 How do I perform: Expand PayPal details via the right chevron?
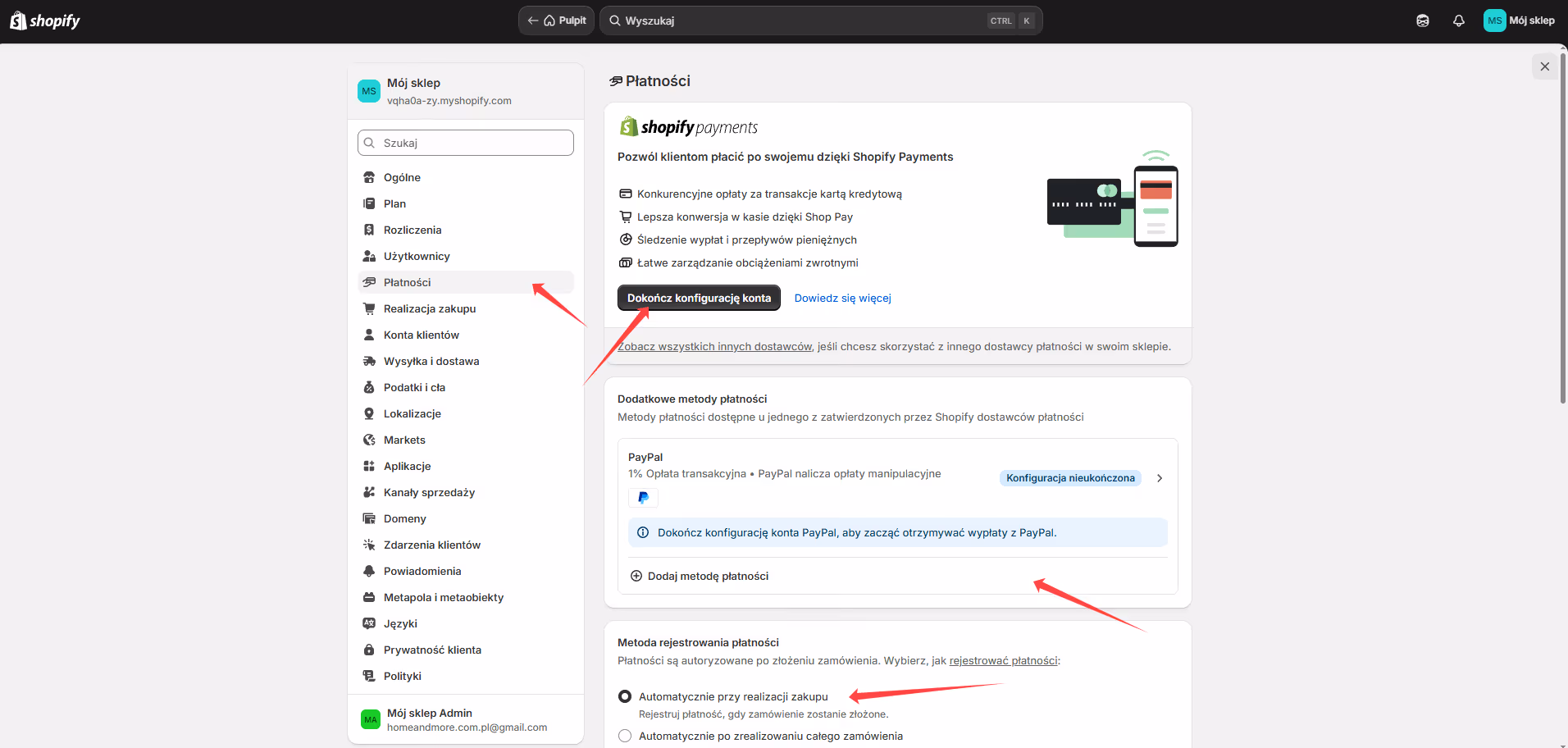pos(1160,477)
